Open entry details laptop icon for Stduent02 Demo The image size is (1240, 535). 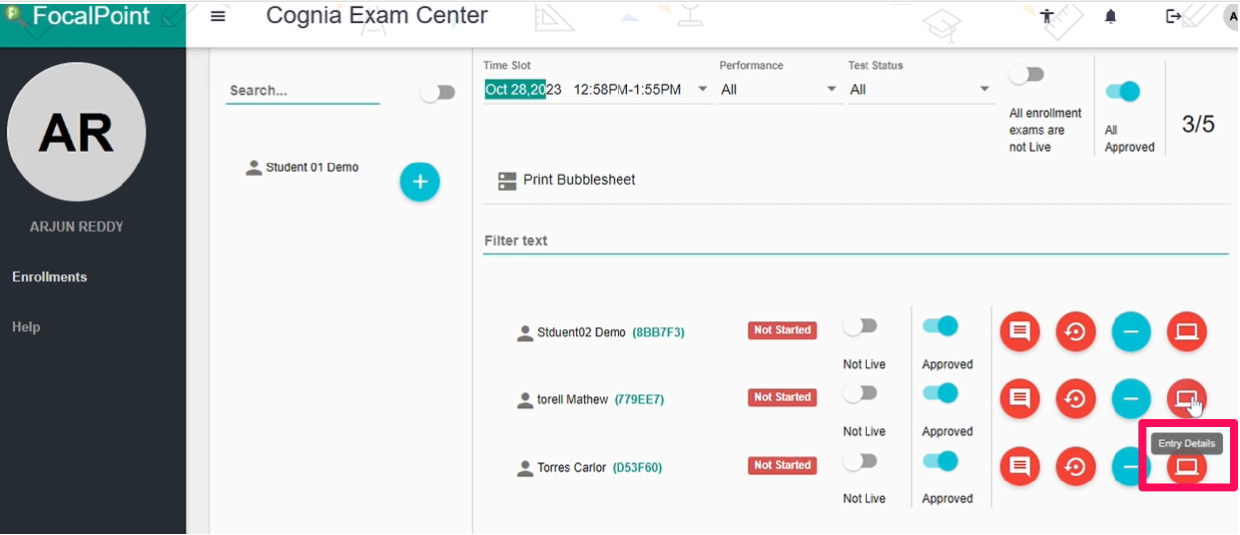point(1187,332)
